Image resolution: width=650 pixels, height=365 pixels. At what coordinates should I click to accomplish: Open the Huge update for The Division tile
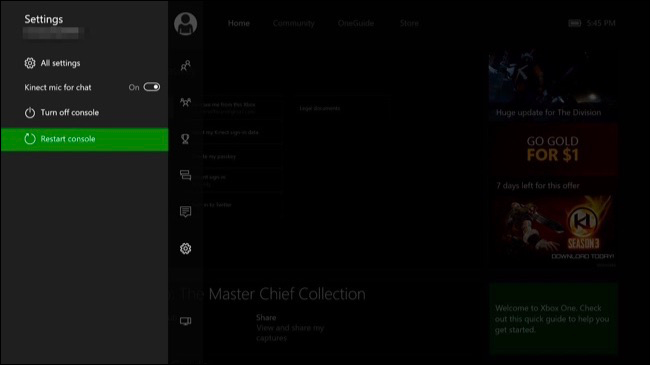coord(553,85)
